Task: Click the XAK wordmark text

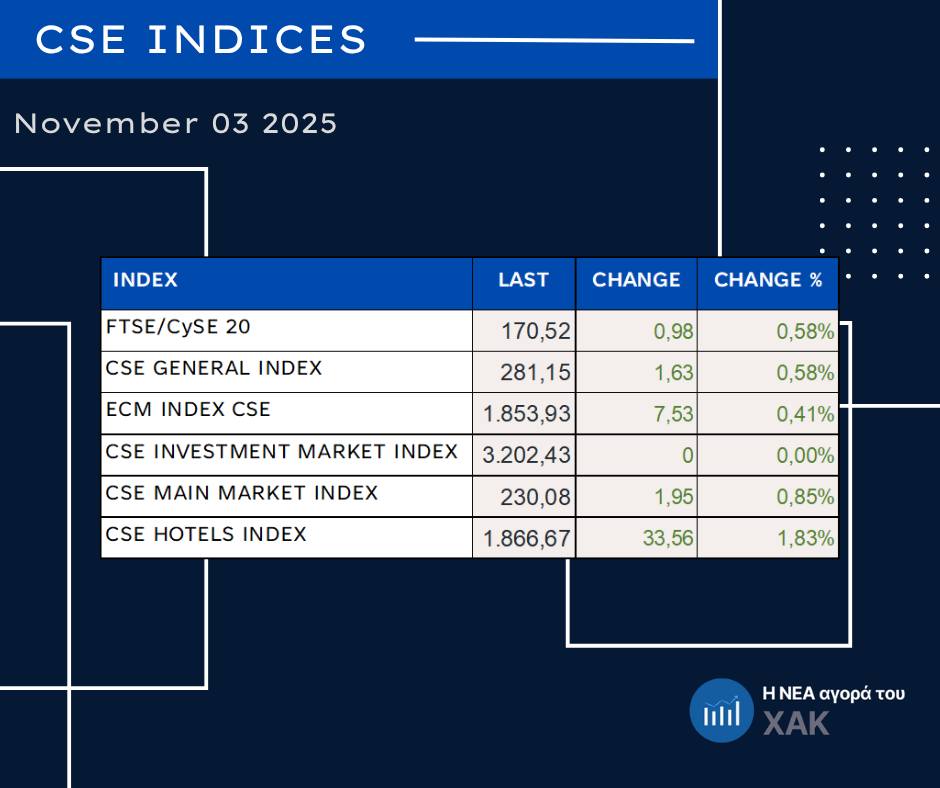Action: tap(797, 724)
